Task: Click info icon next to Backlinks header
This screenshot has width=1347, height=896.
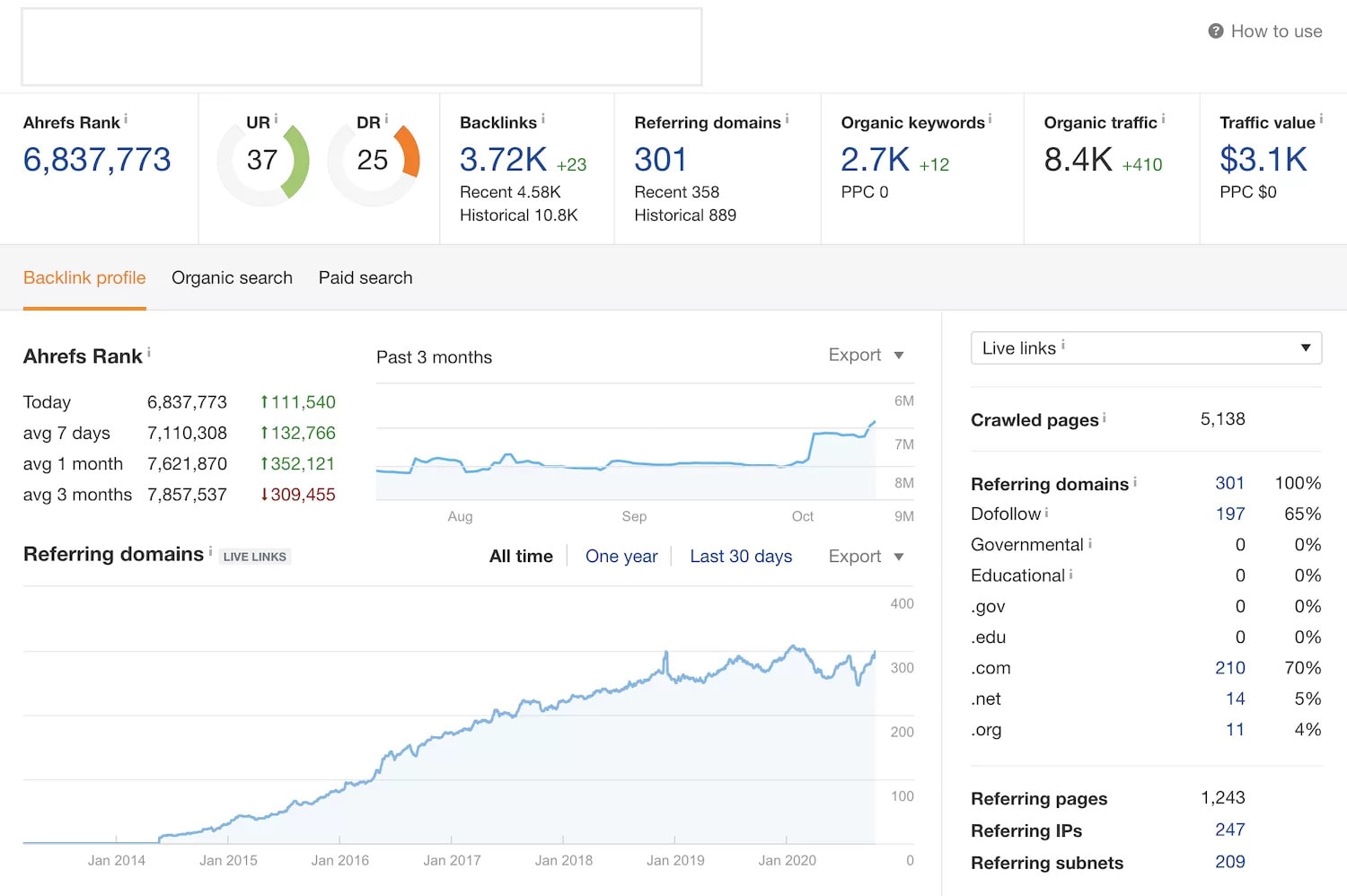Action: pyautogui.click(x=542, y=119)
